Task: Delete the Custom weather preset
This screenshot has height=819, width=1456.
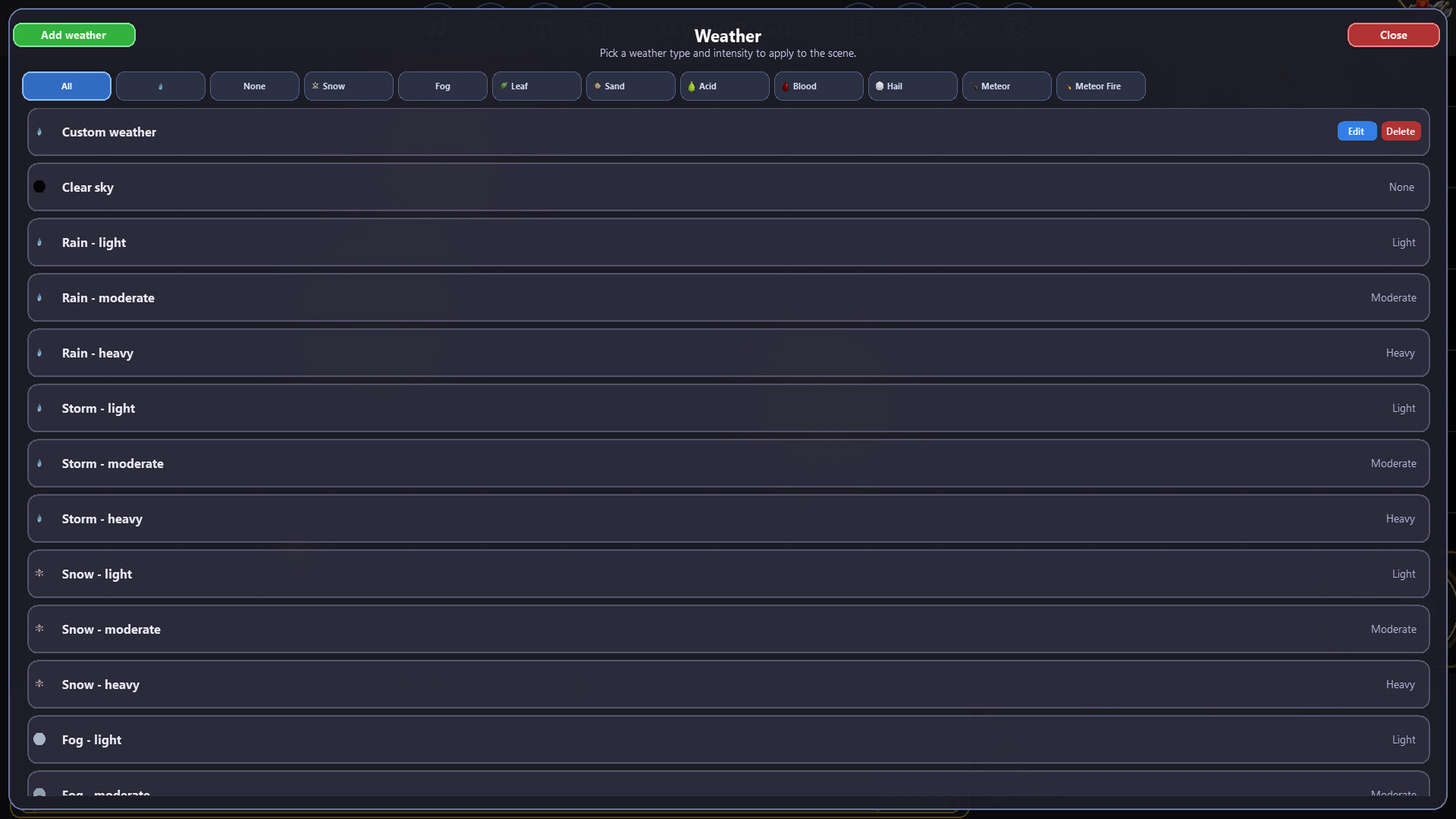Action: (1400, 130)
